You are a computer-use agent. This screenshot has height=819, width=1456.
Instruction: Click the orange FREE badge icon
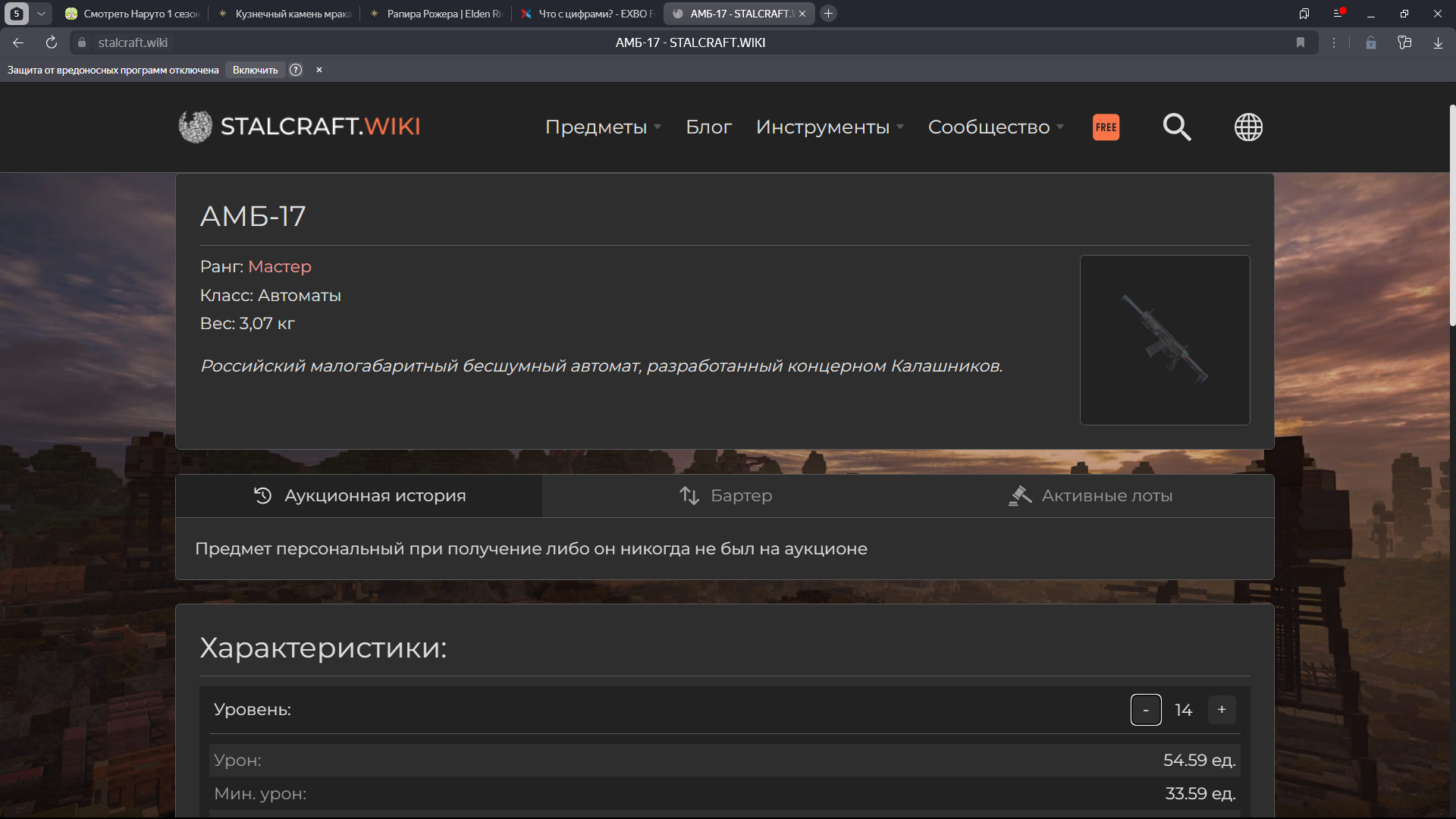pos(1106,127)
